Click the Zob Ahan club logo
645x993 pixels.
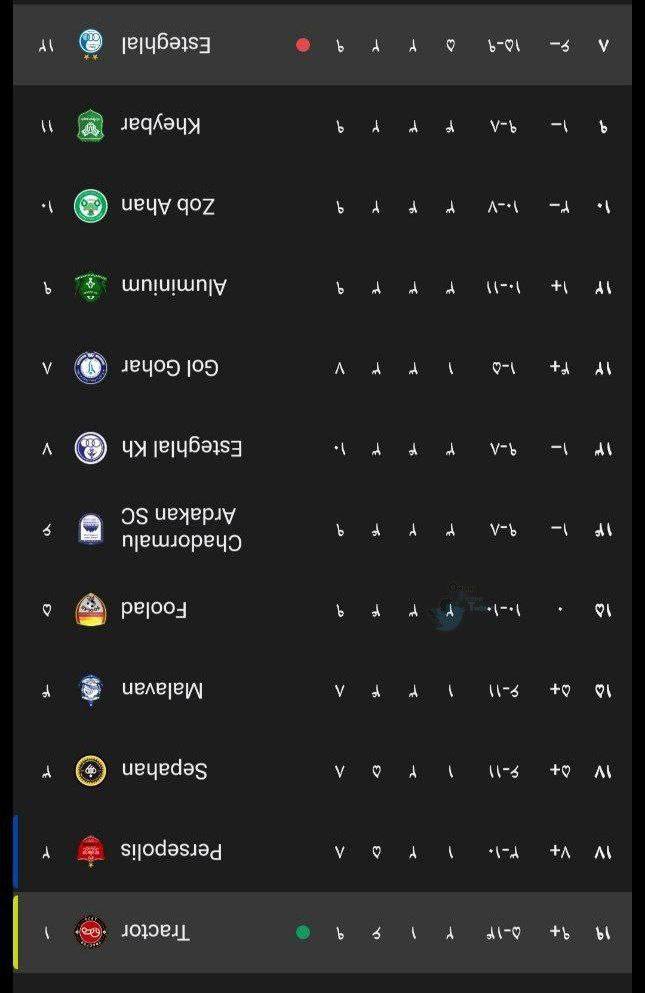(x=91, y=206)
